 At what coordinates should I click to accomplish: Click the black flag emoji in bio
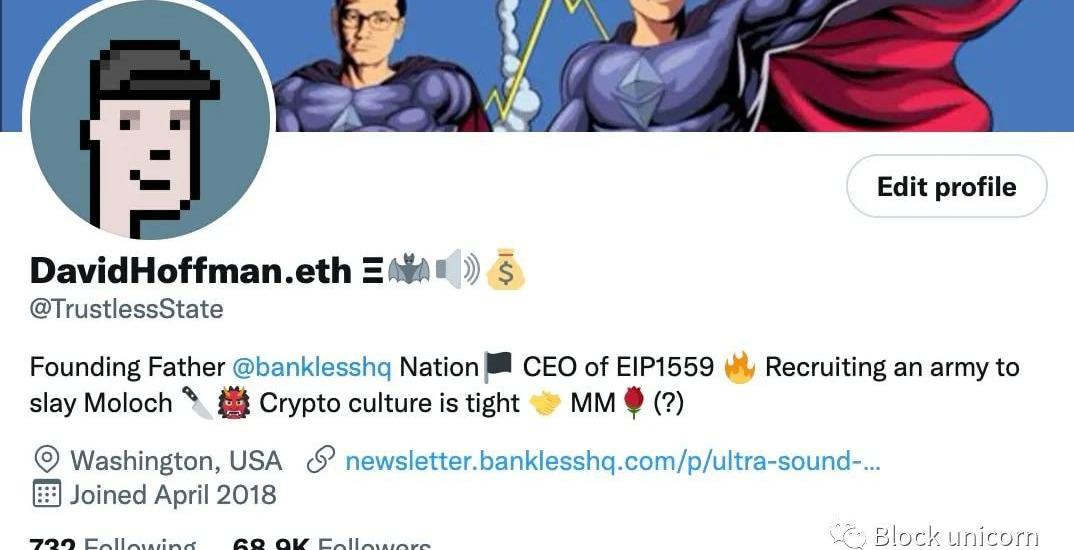tap(498, 368)
